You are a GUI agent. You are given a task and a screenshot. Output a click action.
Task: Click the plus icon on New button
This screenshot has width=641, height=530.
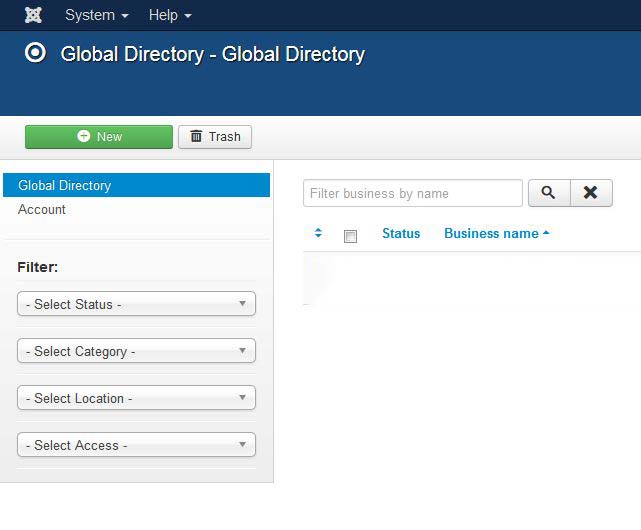tap(83, 136)
